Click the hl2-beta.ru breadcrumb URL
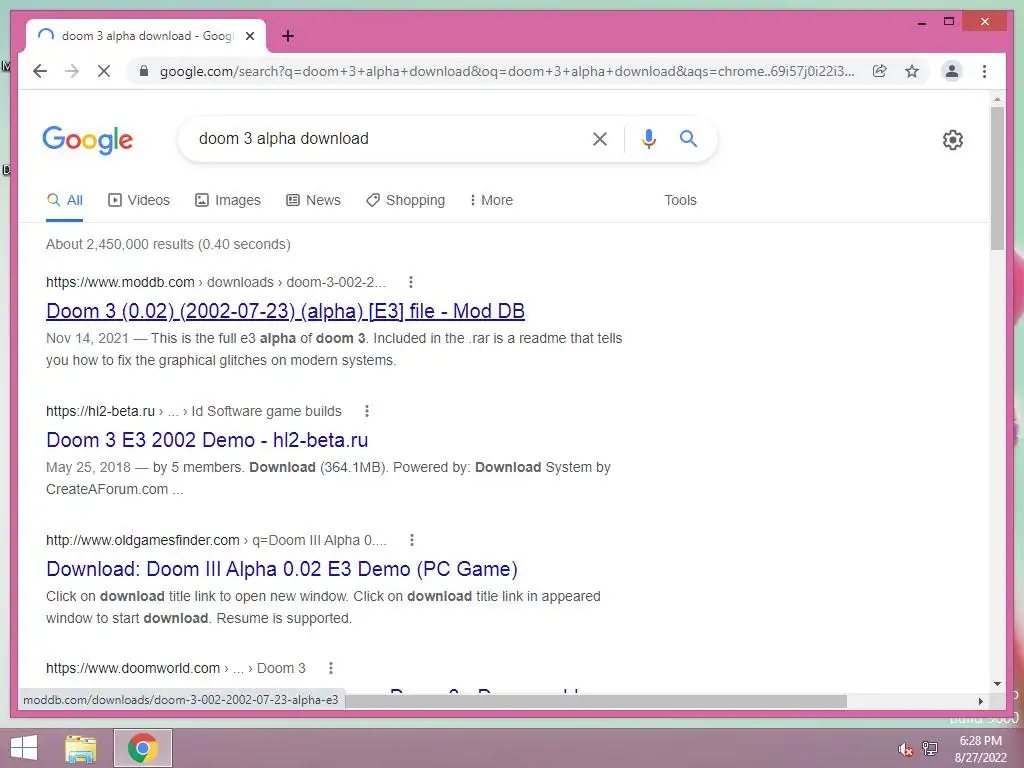The width and height of the screenshot is (1024, 768). (193, 411)
